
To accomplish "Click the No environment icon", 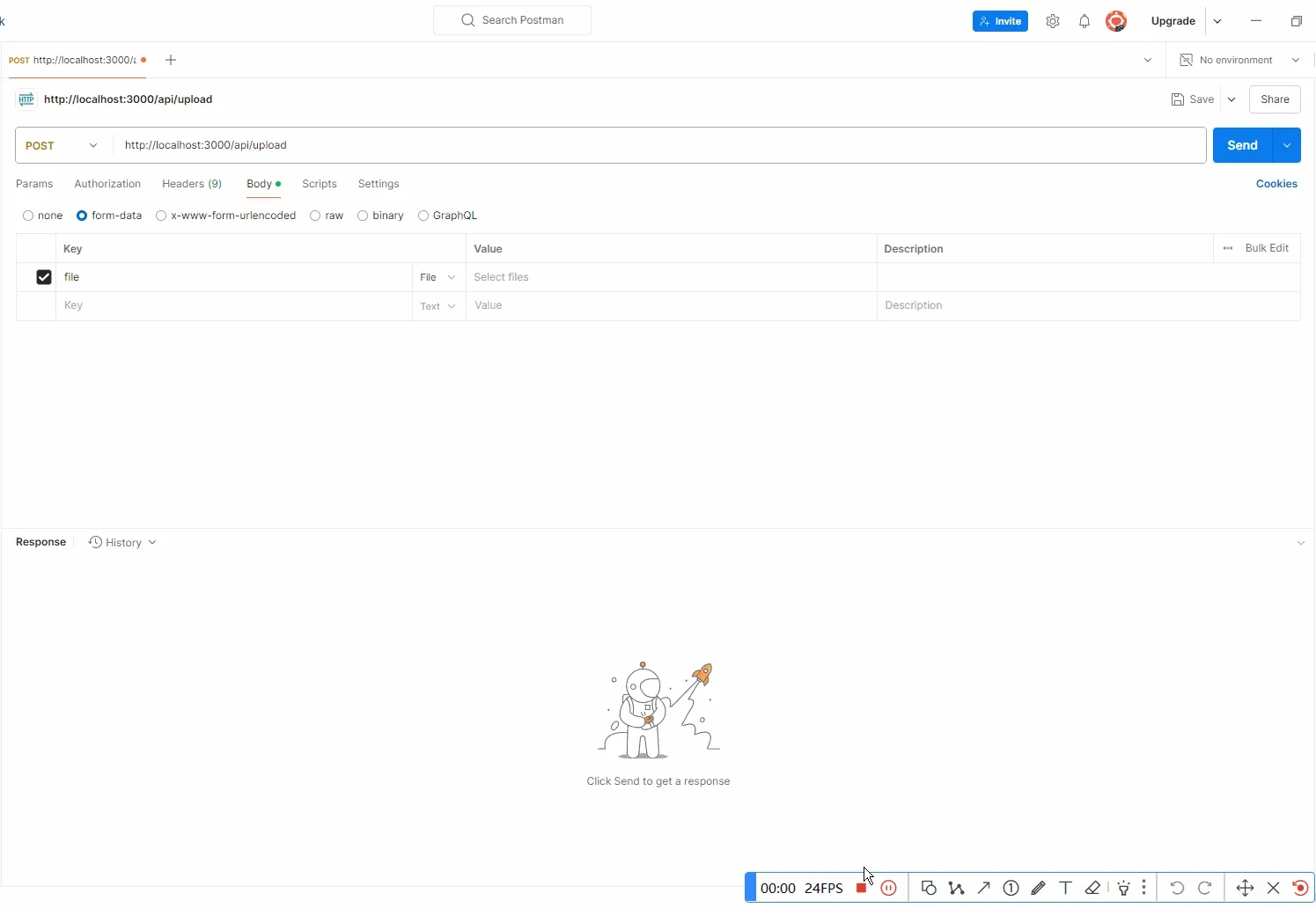I will [1187, 60].
